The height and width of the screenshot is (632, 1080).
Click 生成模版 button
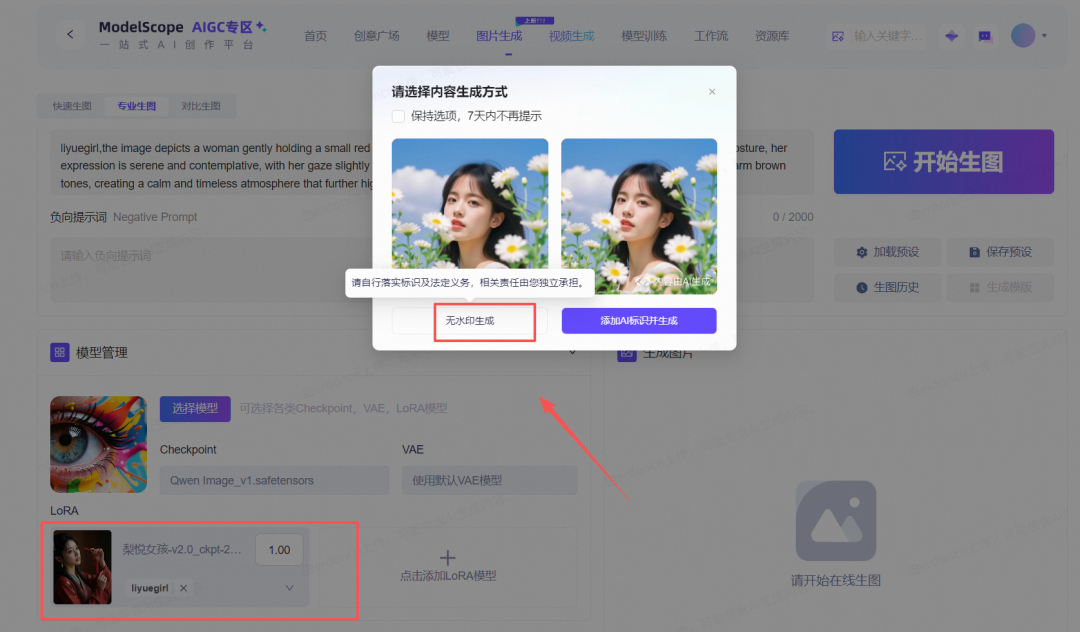(x=1000, y=287)
